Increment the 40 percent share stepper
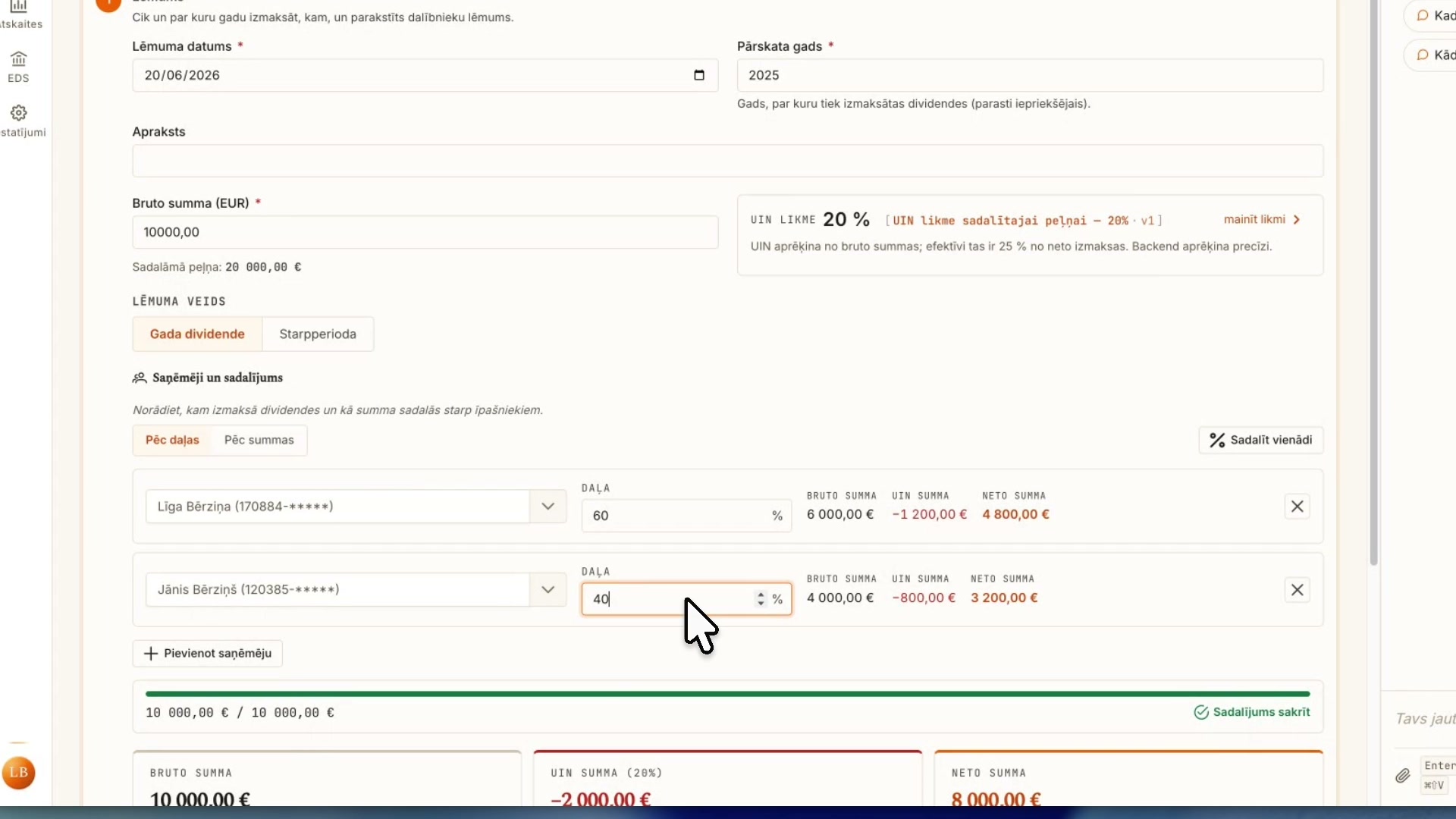 click(x=761, y=595)
